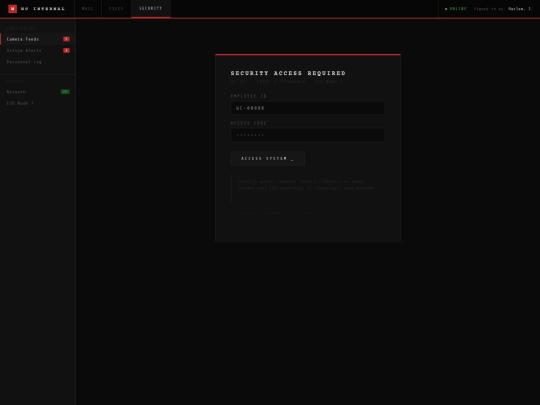Image resolution: width=540 pixels, height=405 pixels.
Task: Select the ESD Node 7 sidebar row
Action: click(38, 103)
